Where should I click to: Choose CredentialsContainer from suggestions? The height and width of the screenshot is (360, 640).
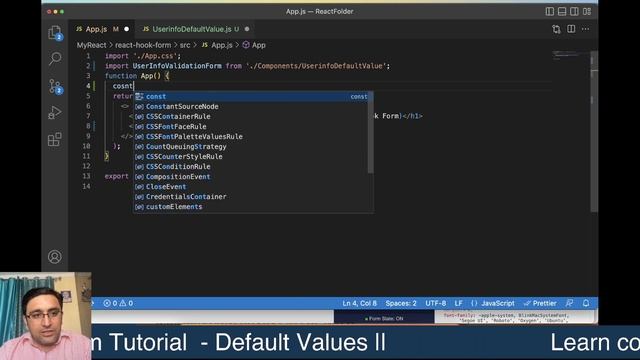point(251,196)
